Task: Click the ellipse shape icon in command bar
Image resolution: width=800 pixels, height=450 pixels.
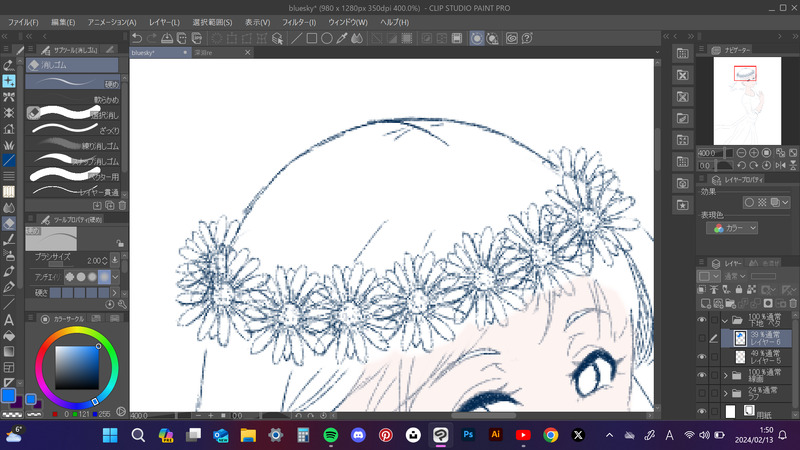Action: [x=327, y=38]
